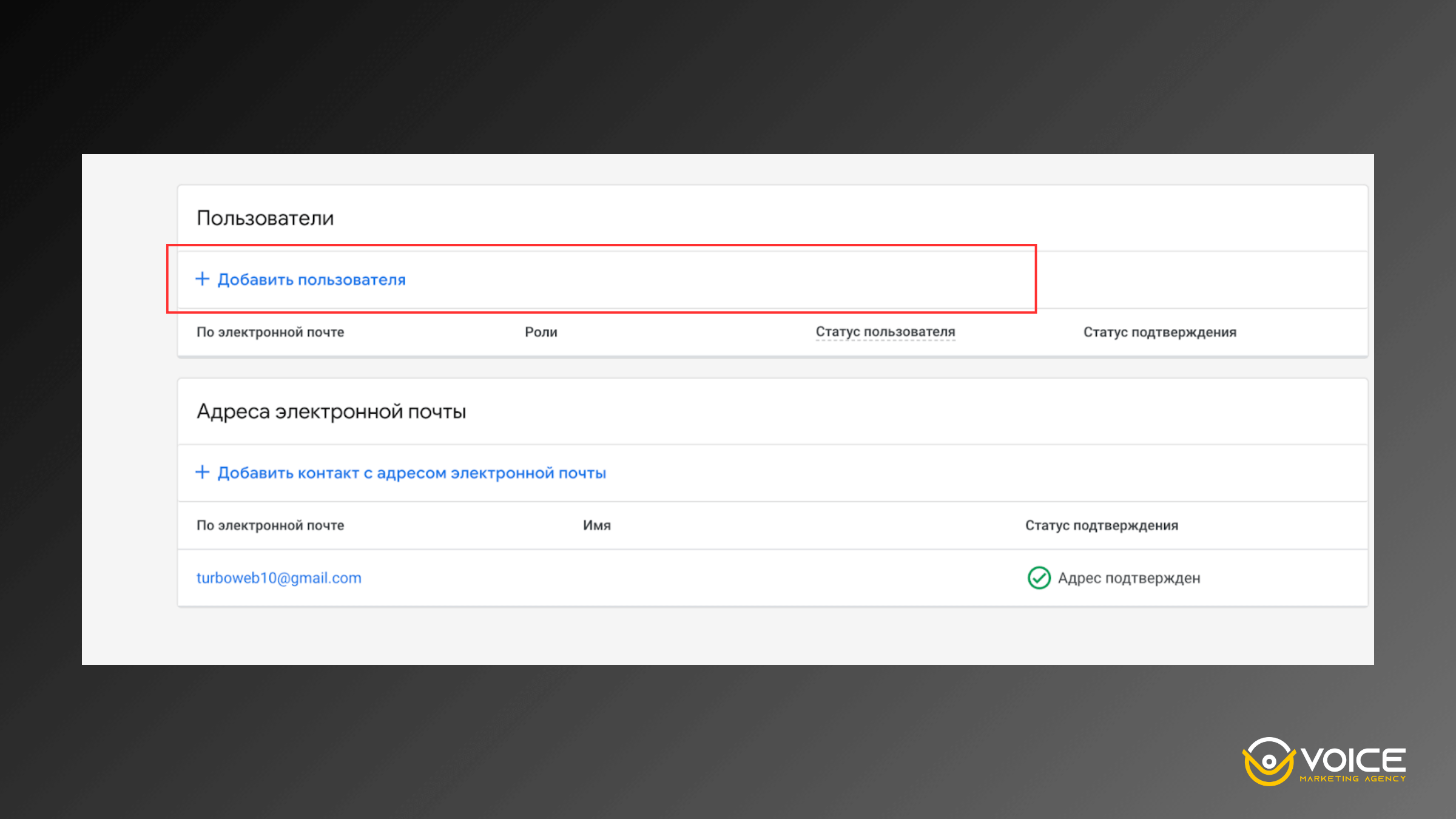Screen dimensions: 1456x819
Task: Click the yellow VOICE owl logo icon
Action: [1269, 761]
